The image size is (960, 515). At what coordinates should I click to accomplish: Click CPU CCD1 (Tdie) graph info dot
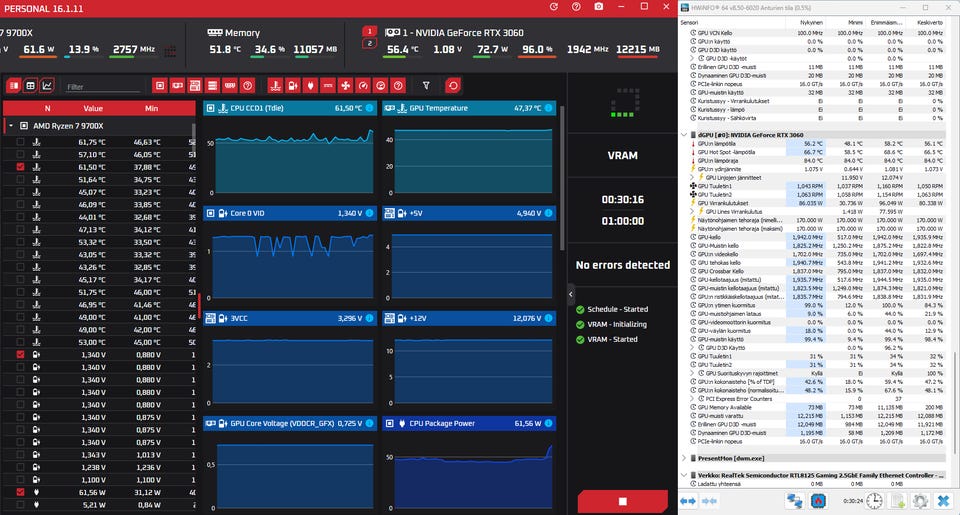369,108
